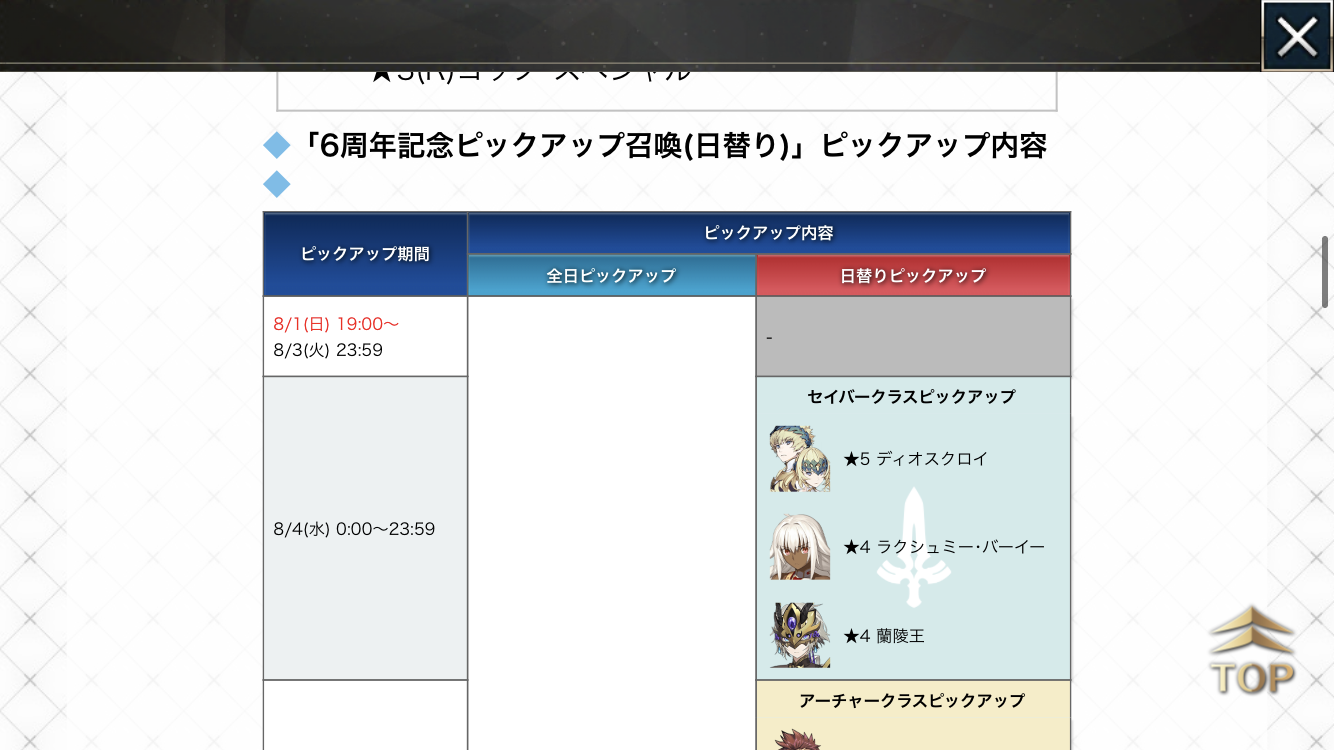Screen dimensions: 1334x750
Task: Click the セイバークラスピックアップ heading
Action: point(911,397)
